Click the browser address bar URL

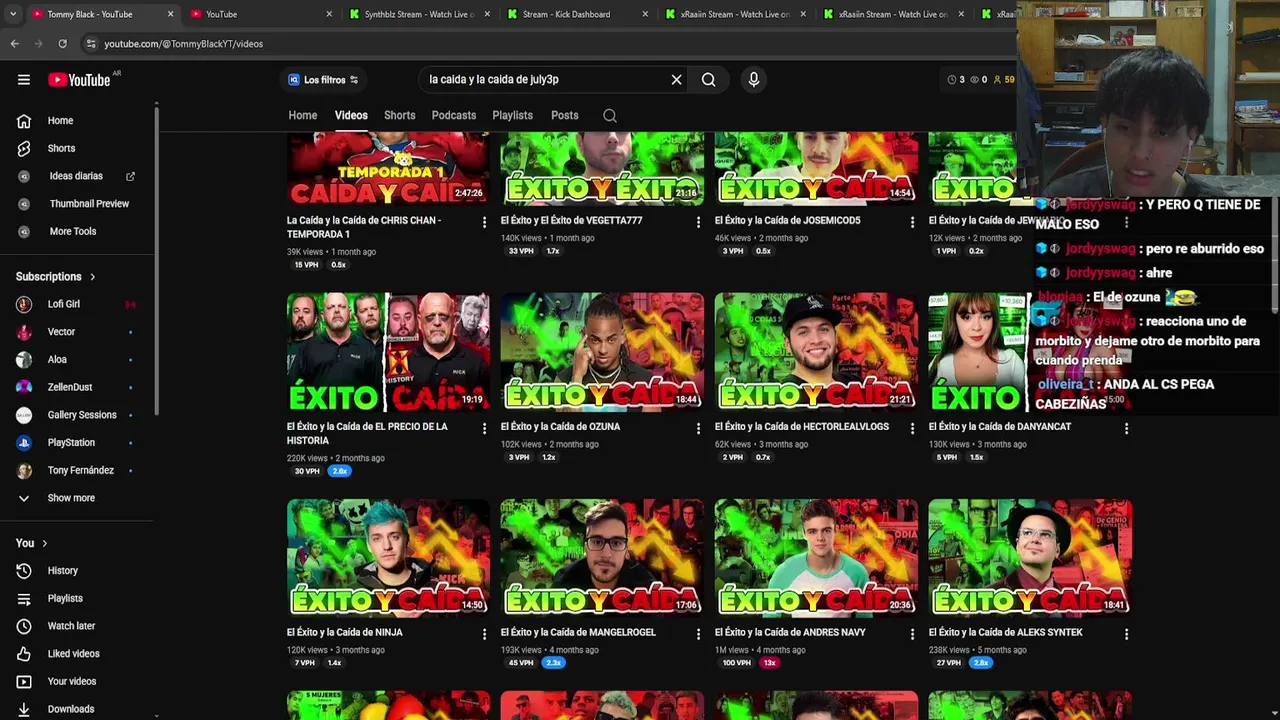[x=184, y=44]
